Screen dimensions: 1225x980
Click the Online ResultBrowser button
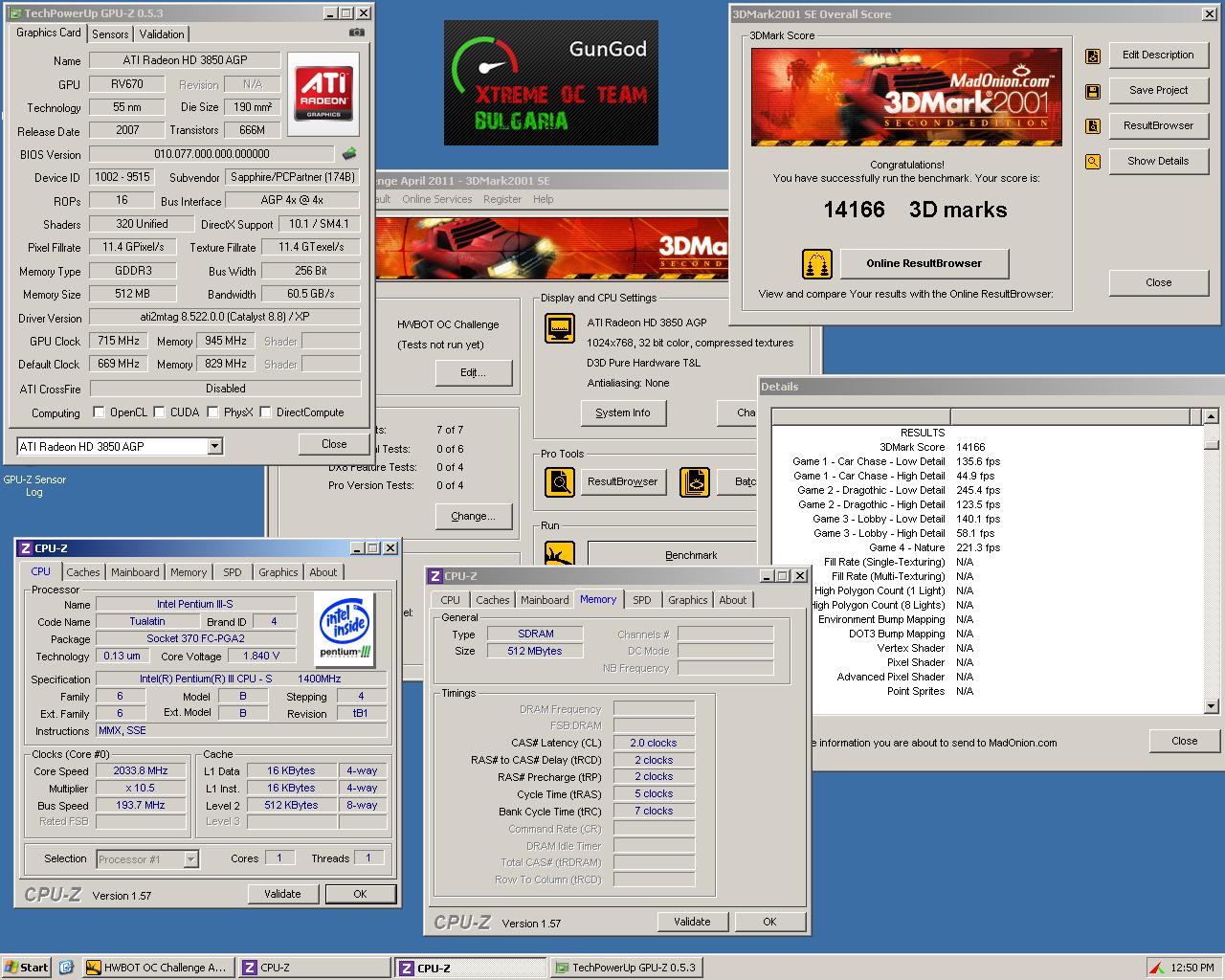(924, 263)
